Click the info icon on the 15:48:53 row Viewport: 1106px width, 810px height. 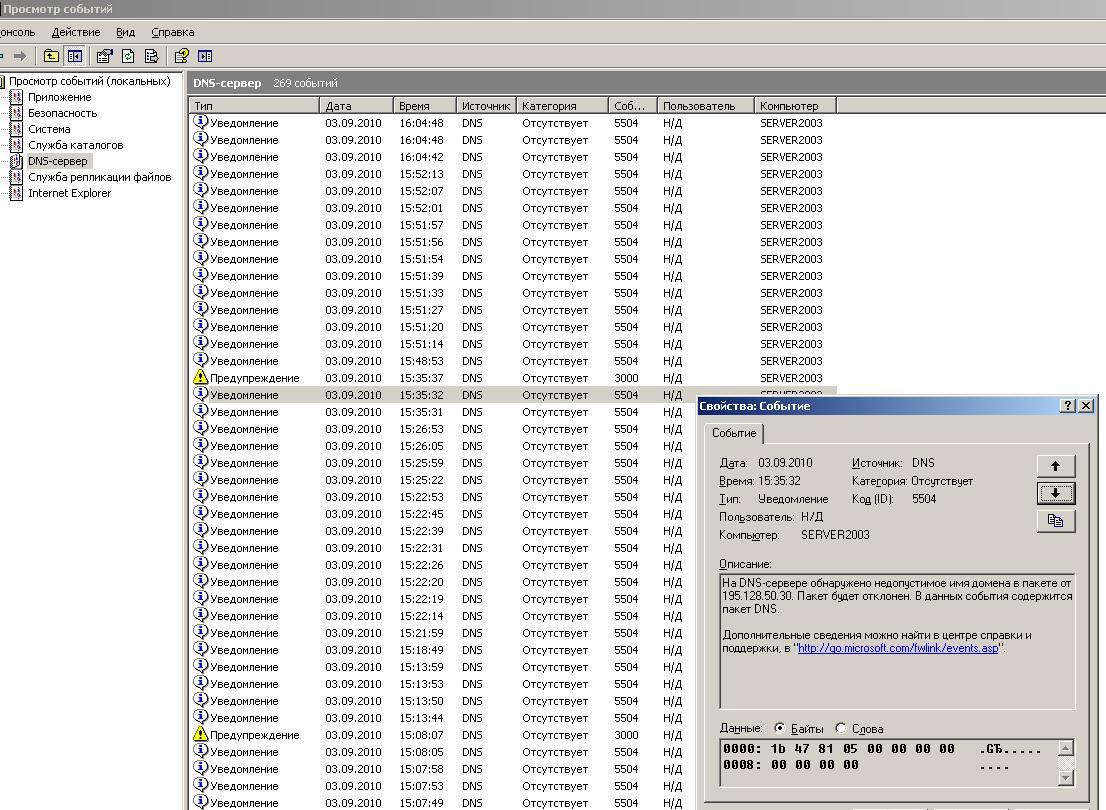[200, 360]
